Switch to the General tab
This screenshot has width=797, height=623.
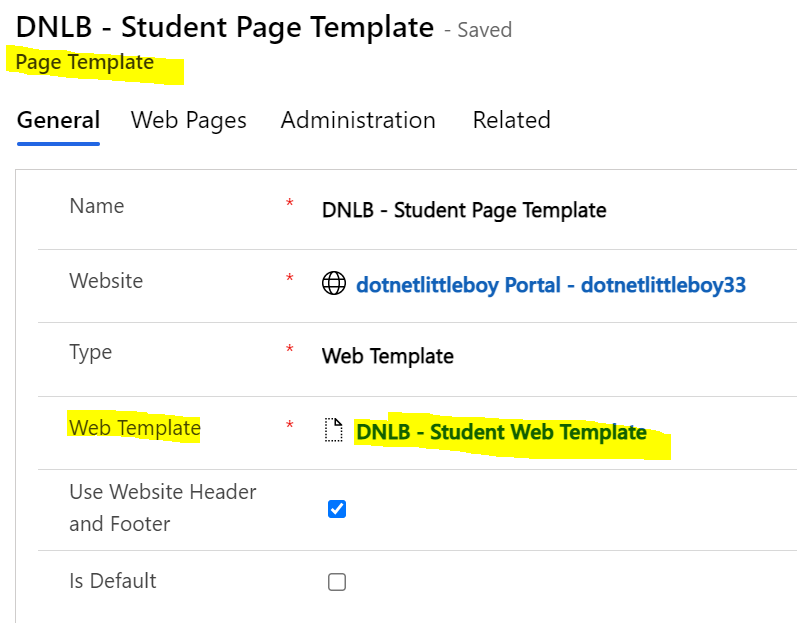[x=58, y=120]
